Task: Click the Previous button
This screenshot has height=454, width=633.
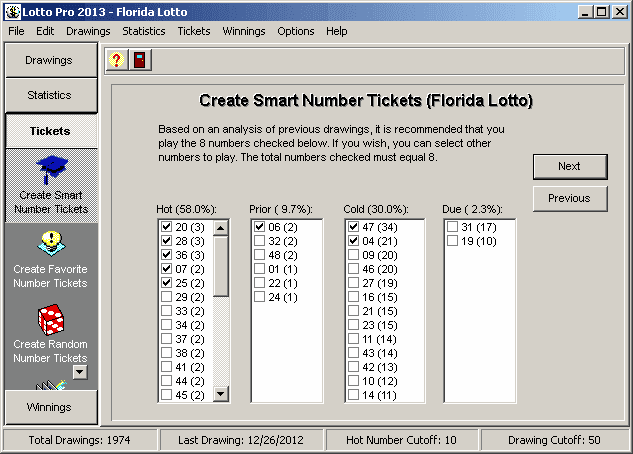Action: point(570,198)
